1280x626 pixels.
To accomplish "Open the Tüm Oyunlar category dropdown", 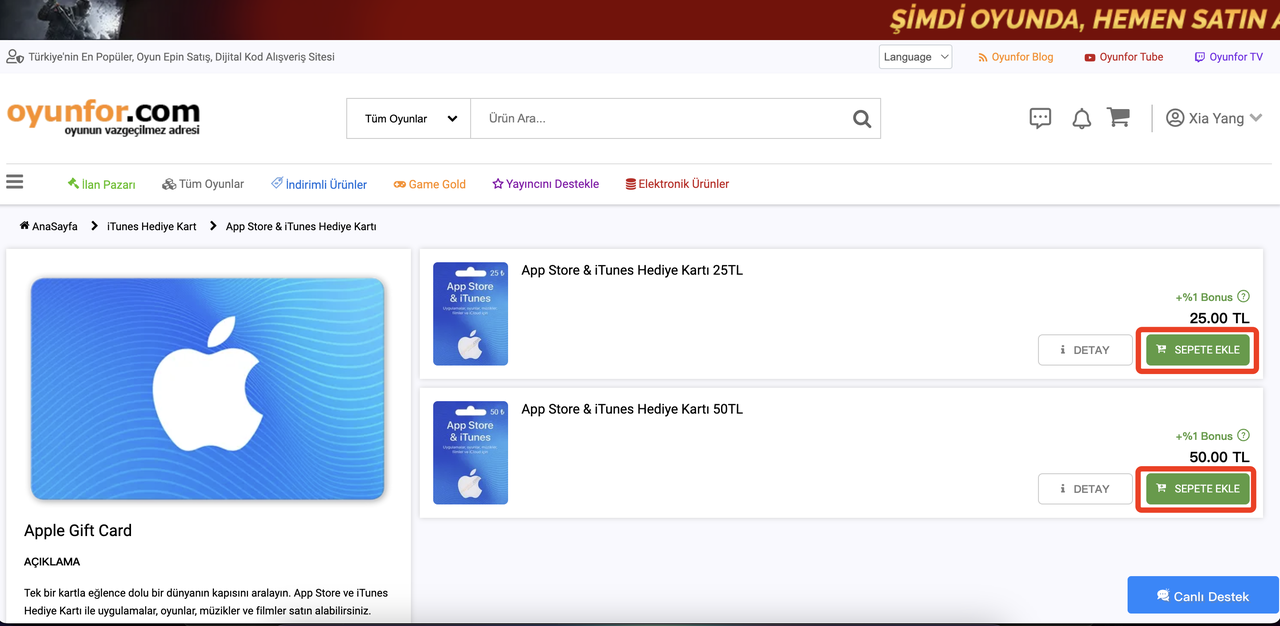I will 409,119.
